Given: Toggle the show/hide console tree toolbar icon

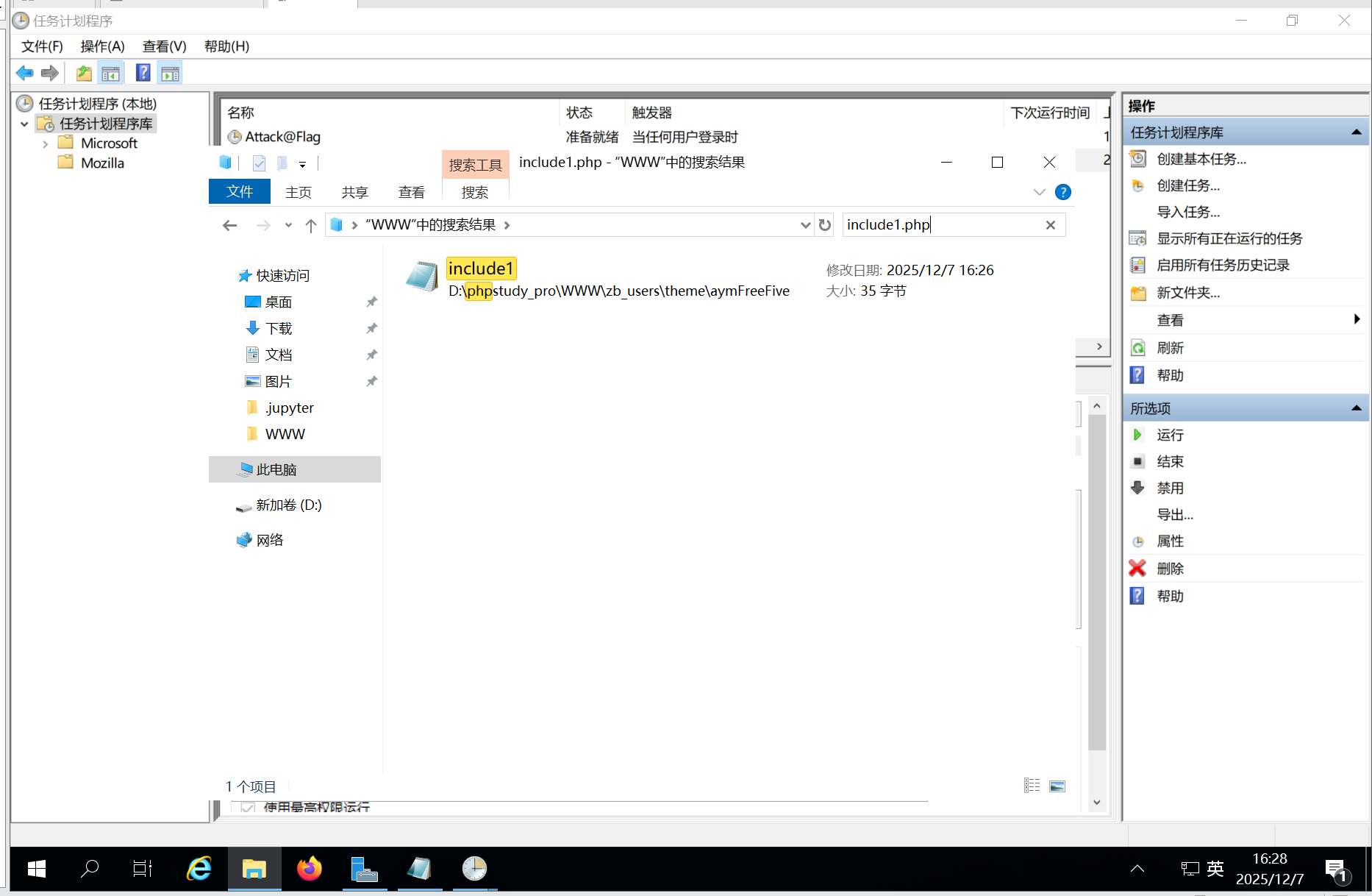Looking at the screenshot, I should pos(110,73).
